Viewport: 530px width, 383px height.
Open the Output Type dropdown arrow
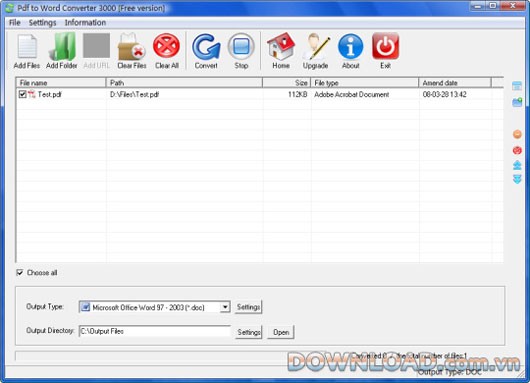point(225,307)
